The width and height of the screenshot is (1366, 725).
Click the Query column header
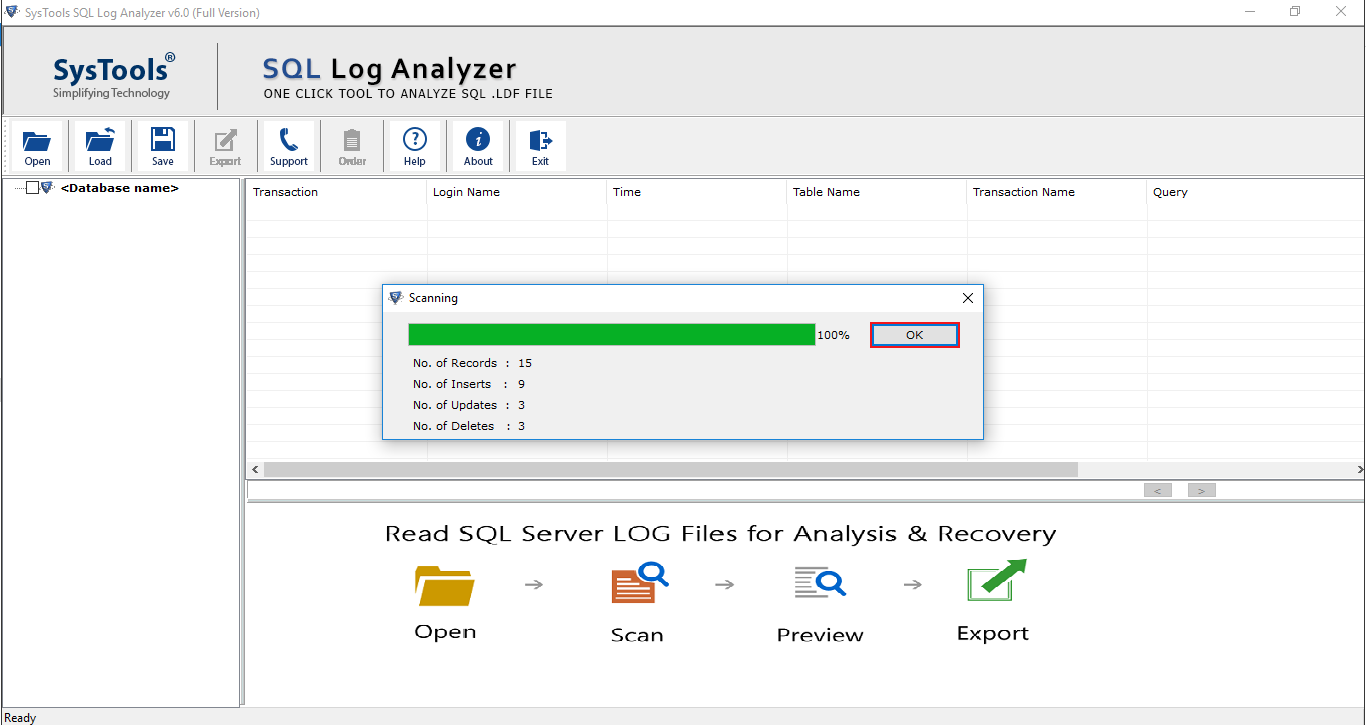[x=1256, y=192]
